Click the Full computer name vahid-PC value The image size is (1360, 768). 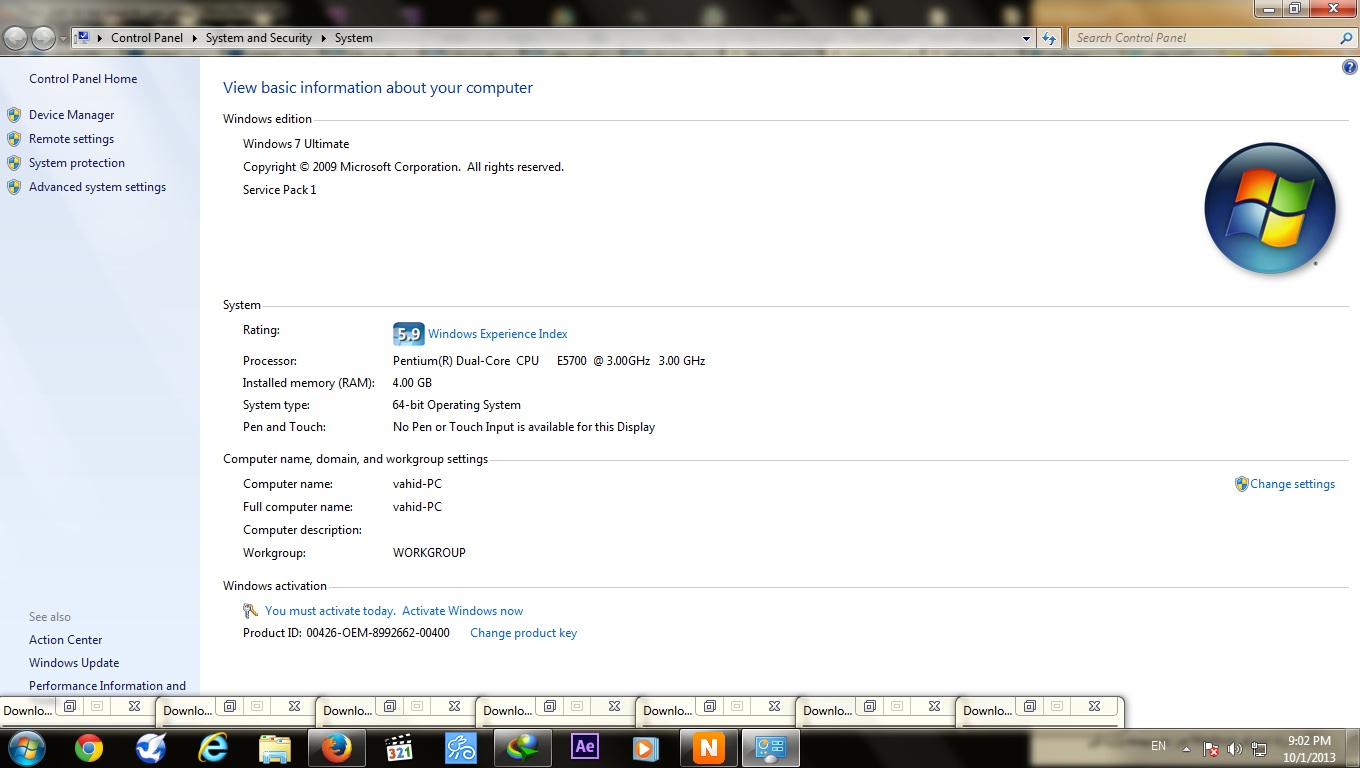(x=417, y=507)
